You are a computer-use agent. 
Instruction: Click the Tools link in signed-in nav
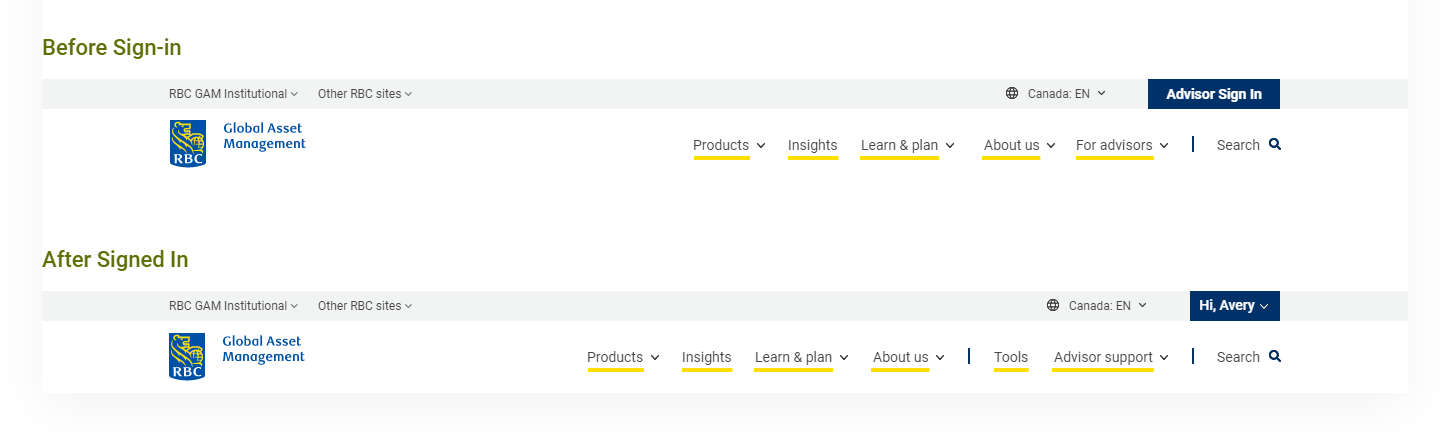(x=1011, y=358)
